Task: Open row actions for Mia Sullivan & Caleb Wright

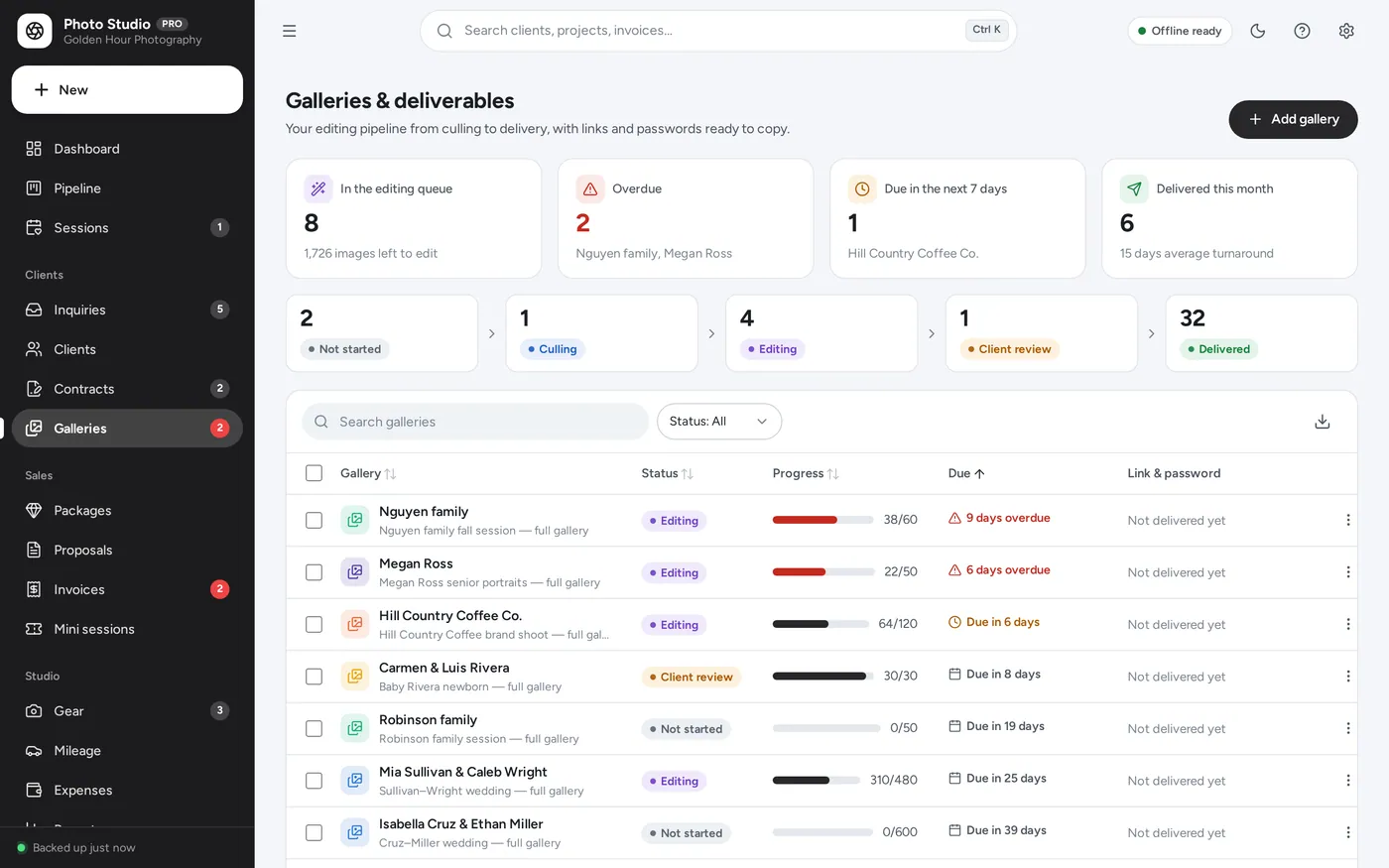Action: [1347, 781]
